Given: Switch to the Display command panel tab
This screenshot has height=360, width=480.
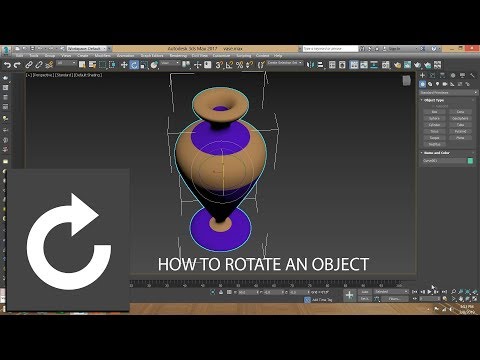Looking at the screenshot, I should (462, 76).
